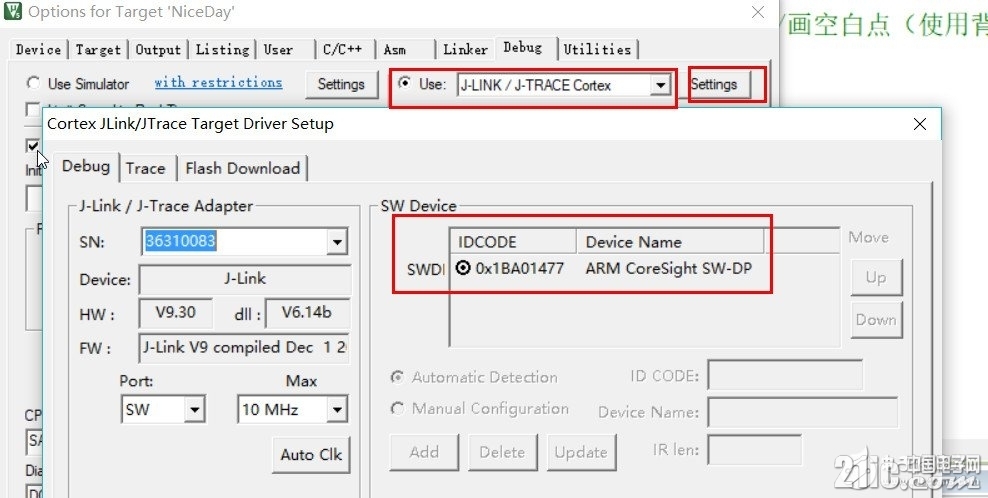Image resolution: width=988 pixels, height=498 pixels.
Task: Click the Auto Clk button
Action: click(x=311, y=455)
